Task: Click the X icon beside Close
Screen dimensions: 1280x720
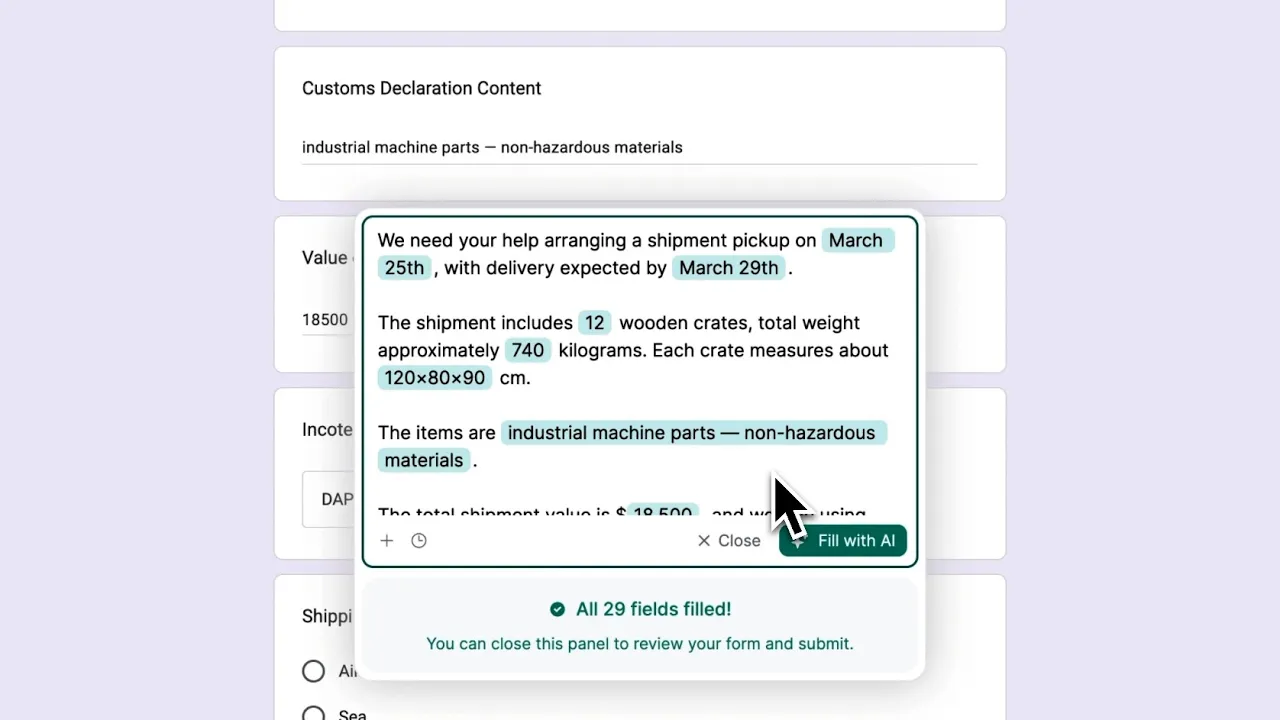Action: (x=704, y=541)
